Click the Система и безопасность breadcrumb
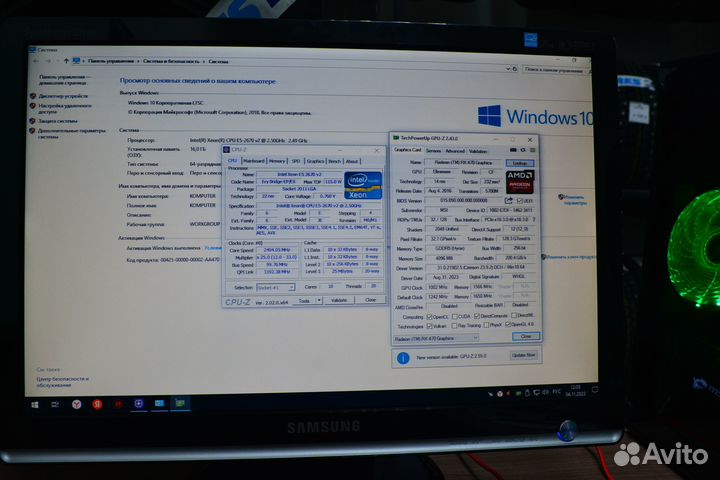Screen dimensions: 720x480 point(171,61)
